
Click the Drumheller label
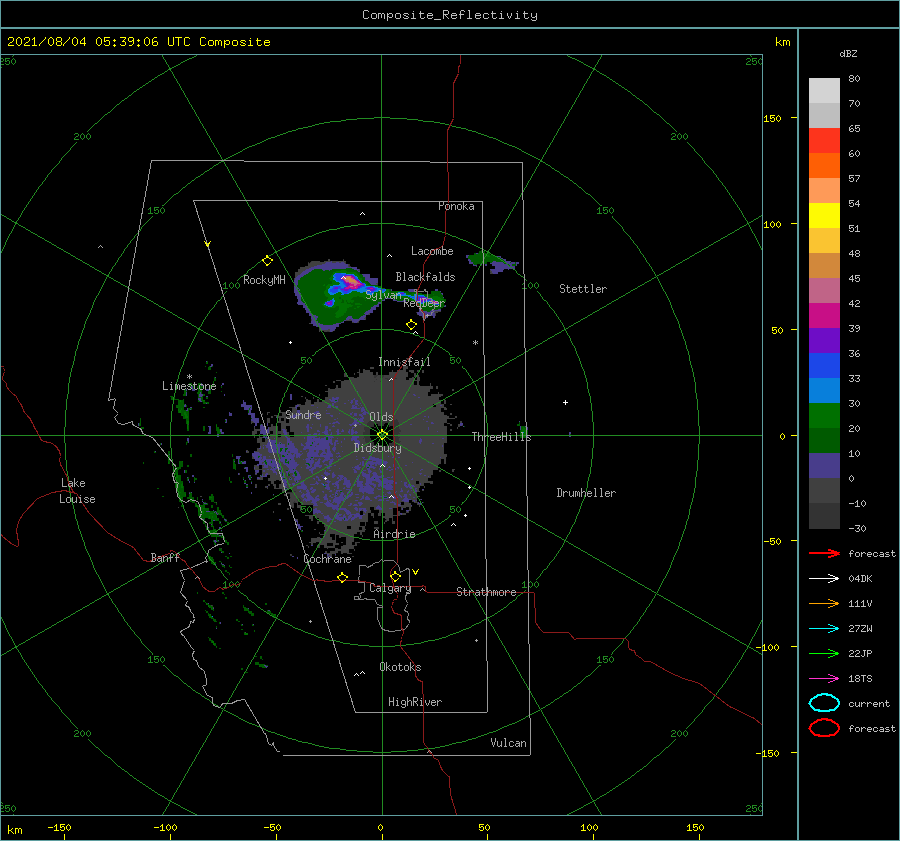pyautogui.click(x=586, y=493)
